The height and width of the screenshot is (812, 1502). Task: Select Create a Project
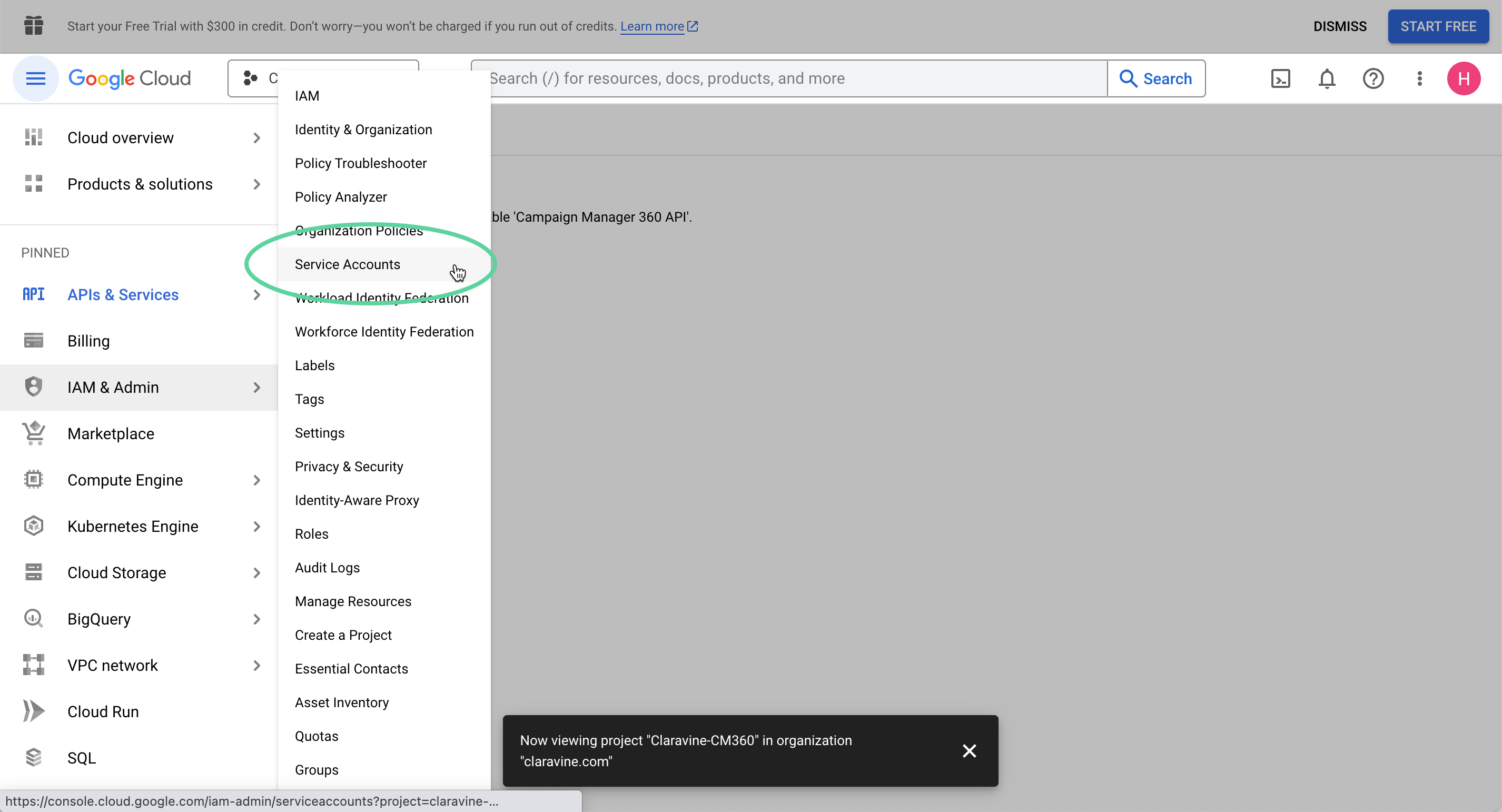(384, 636)
